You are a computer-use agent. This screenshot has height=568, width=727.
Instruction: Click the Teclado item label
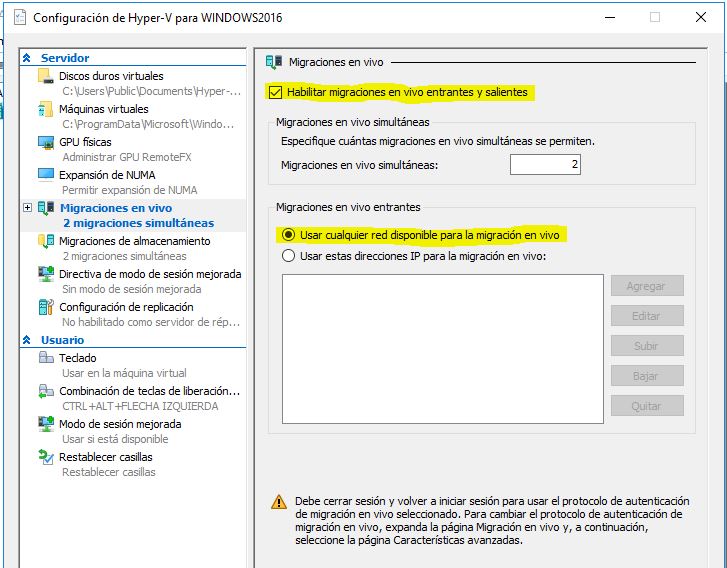pyautogui.click(x=77, y=358)
